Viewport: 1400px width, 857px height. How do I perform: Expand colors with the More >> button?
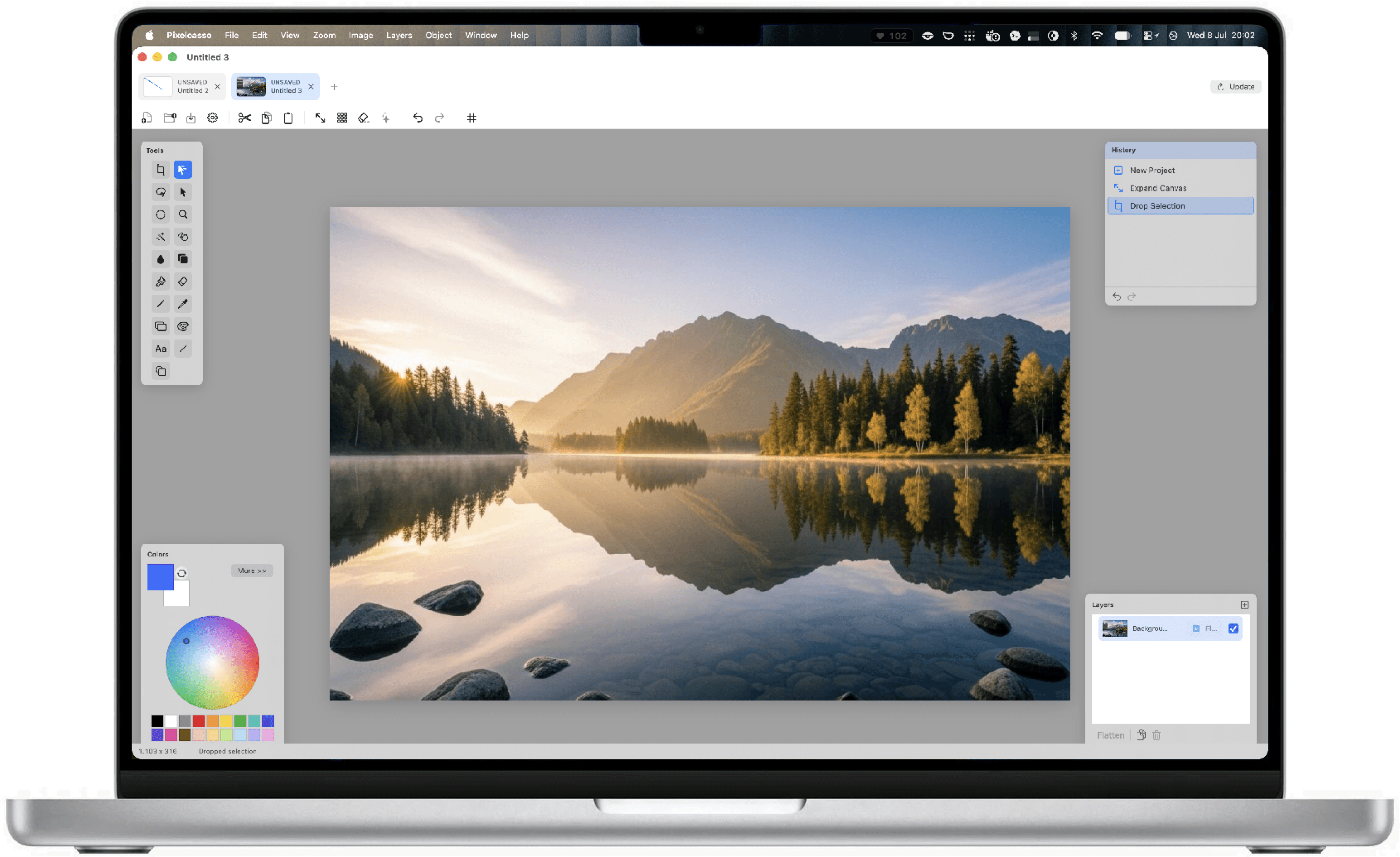coord(252,571)
